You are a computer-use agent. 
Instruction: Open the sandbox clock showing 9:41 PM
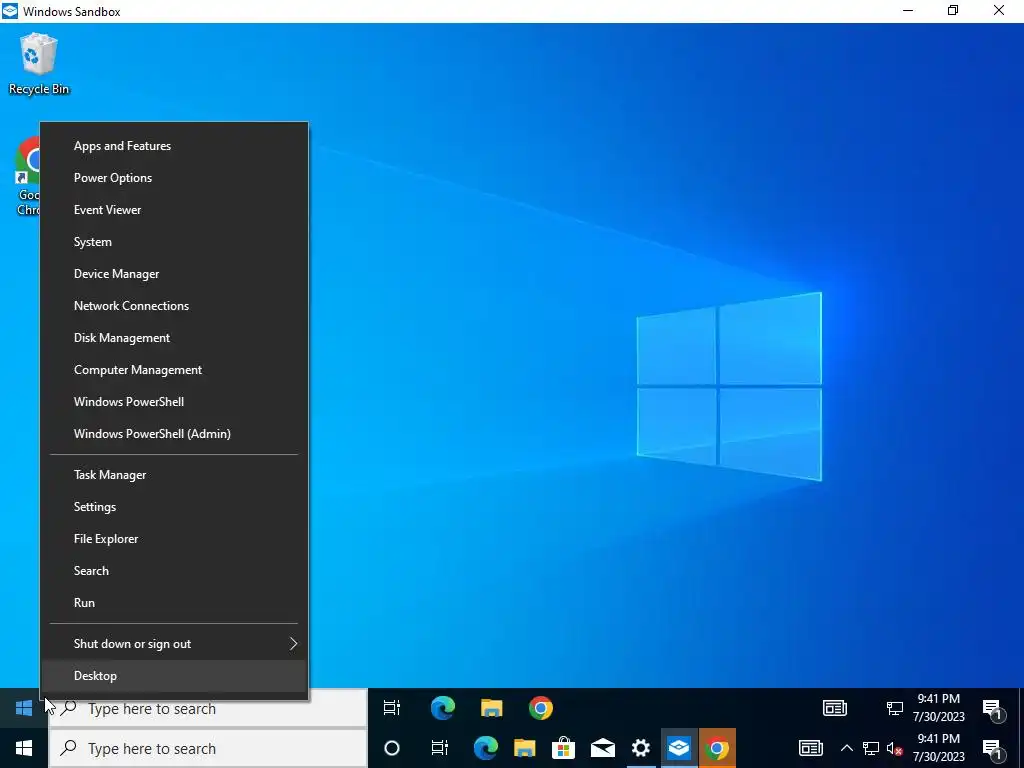[938, 708]
